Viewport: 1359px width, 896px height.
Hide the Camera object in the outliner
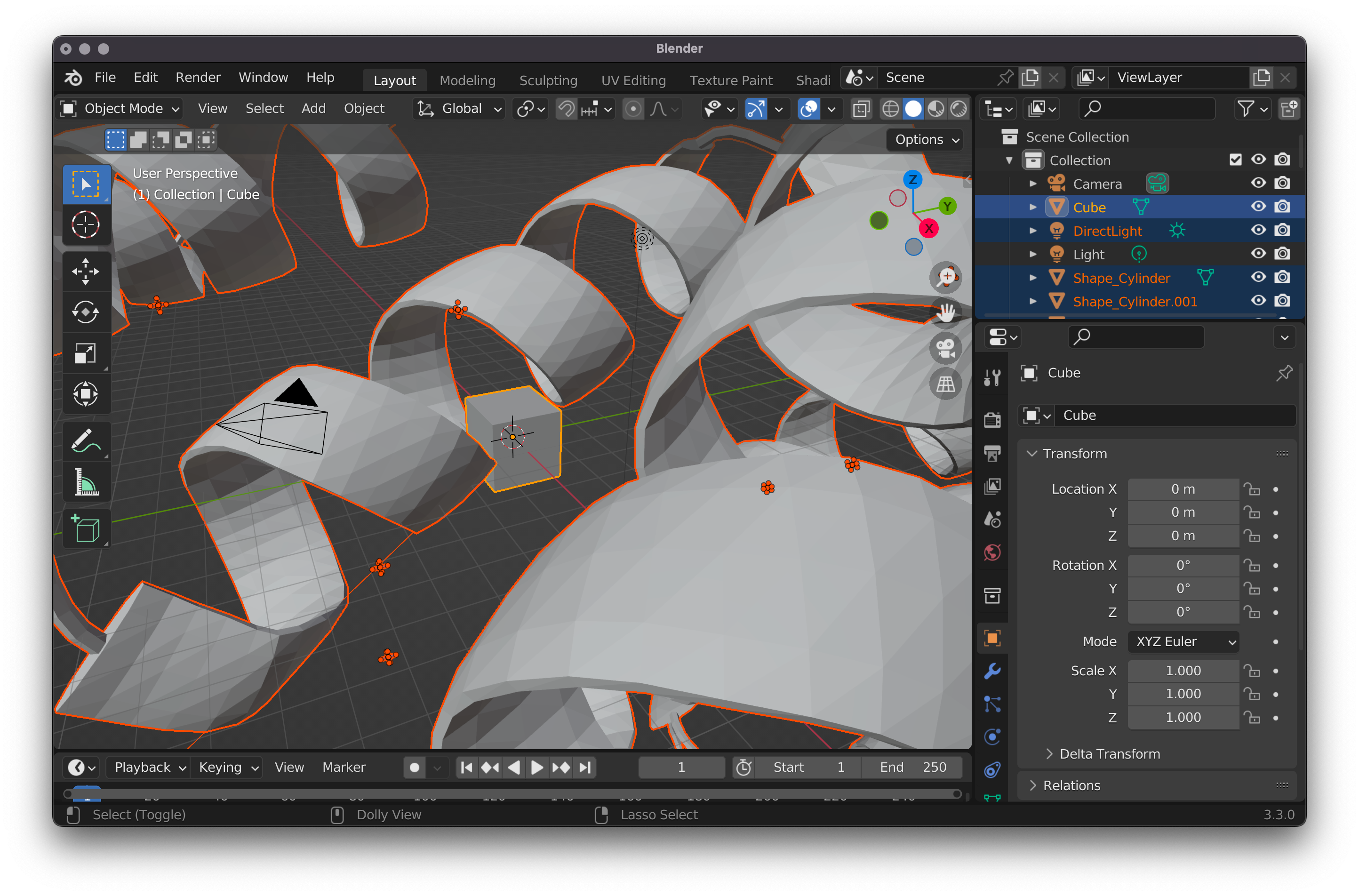coord(1258,184)
